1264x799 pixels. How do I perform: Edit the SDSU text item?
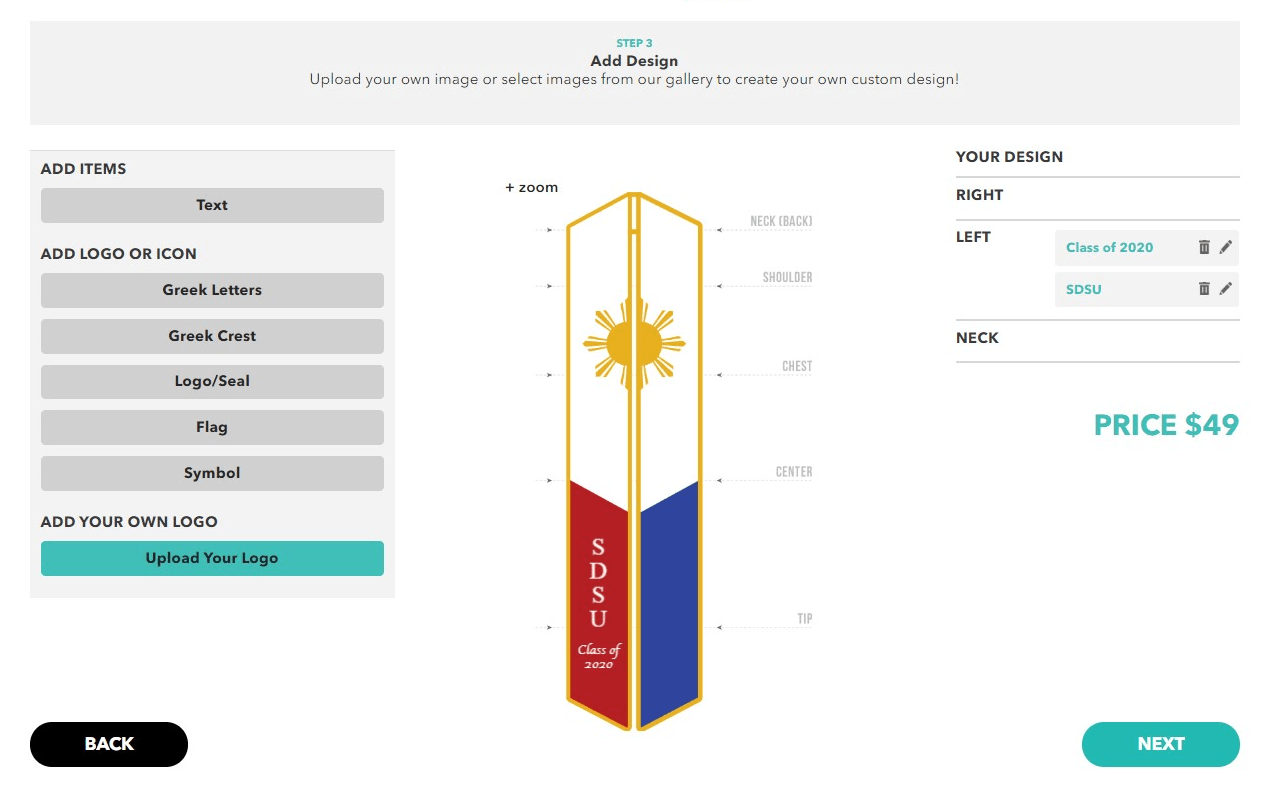[x=1226, y=289]
